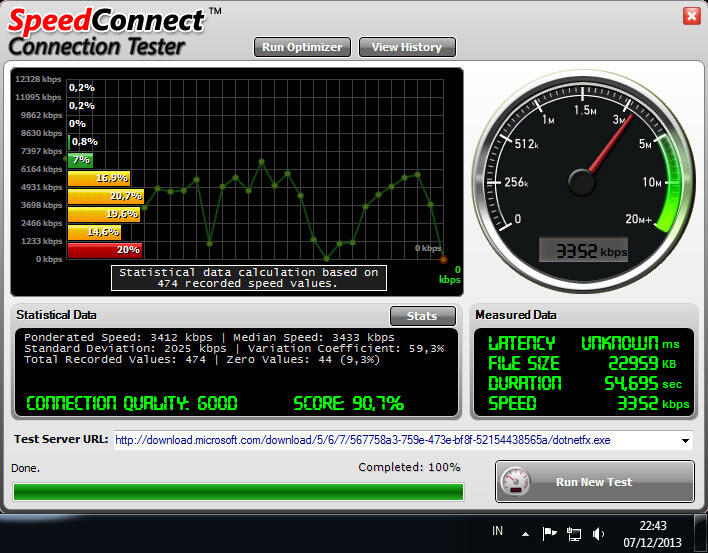This screenshot has height=553, width=708.
Task: Click the 20,7% yellow histogram bar
Action: (x=106, y=196)
